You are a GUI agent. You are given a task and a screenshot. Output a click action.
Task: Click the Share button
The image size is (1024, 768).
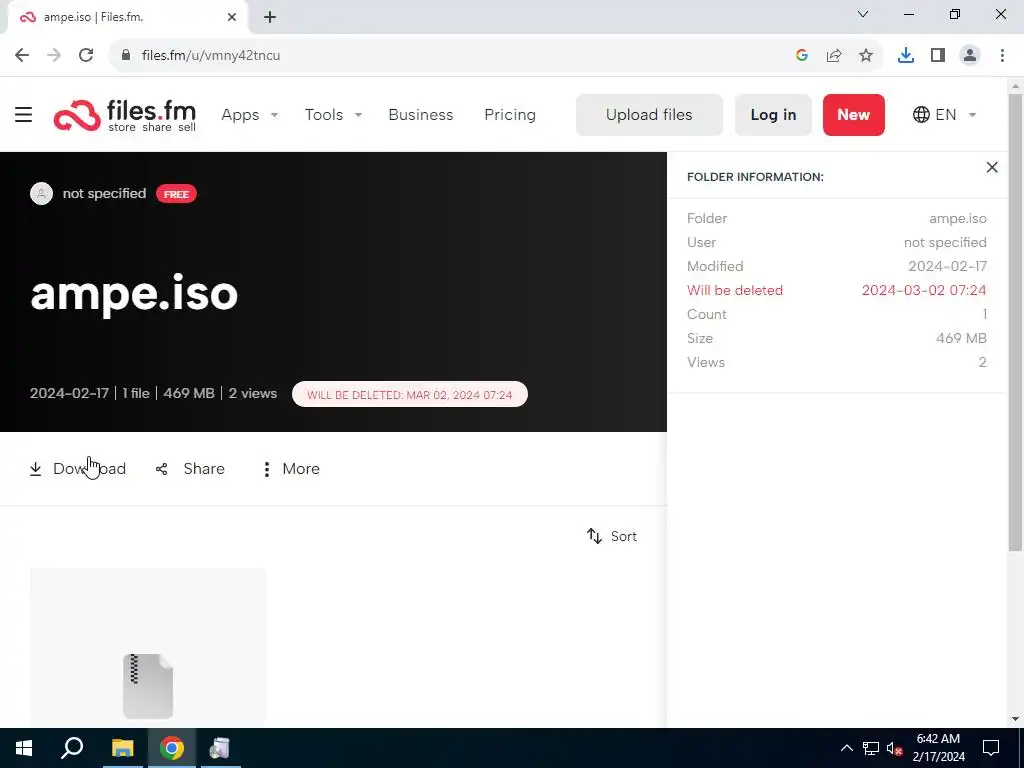(x=190, y=469)
